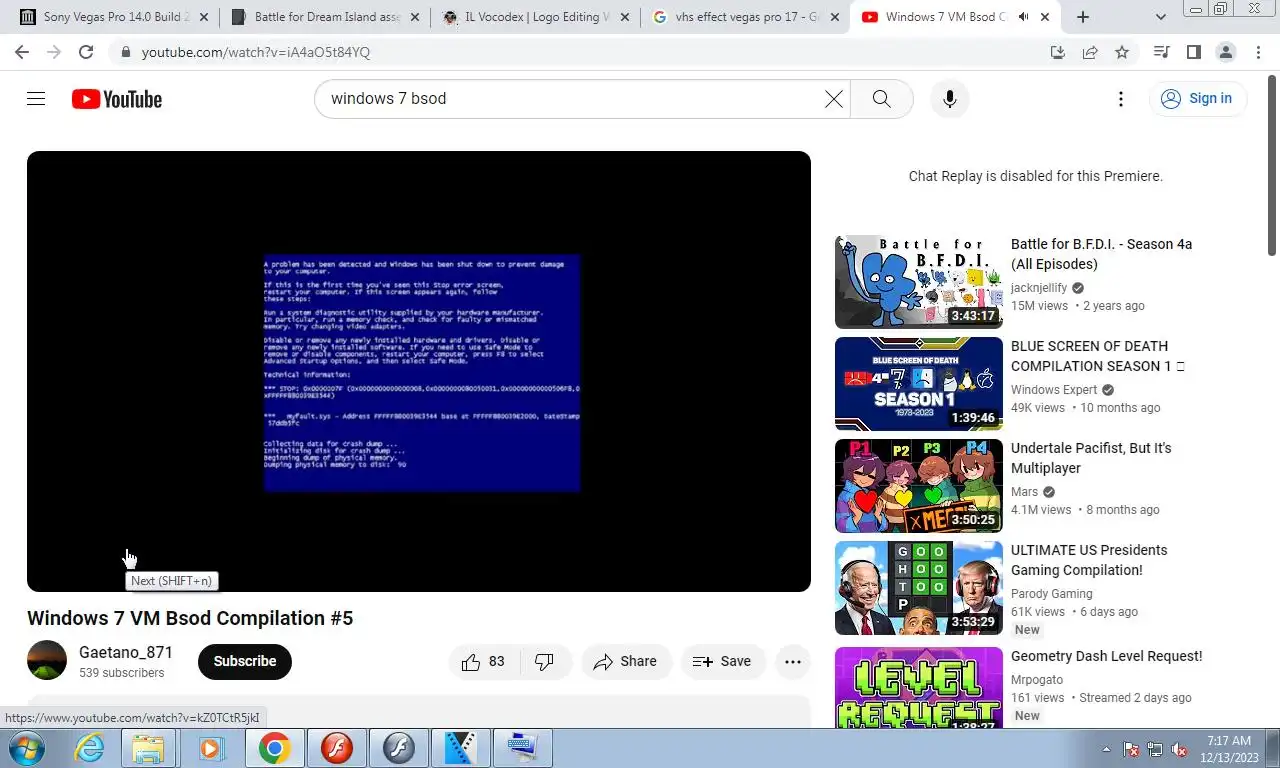Open the taskbar clock showing 7:17 AM
This screenshot has height=768, width=1280.
(x=1229, y=748)
